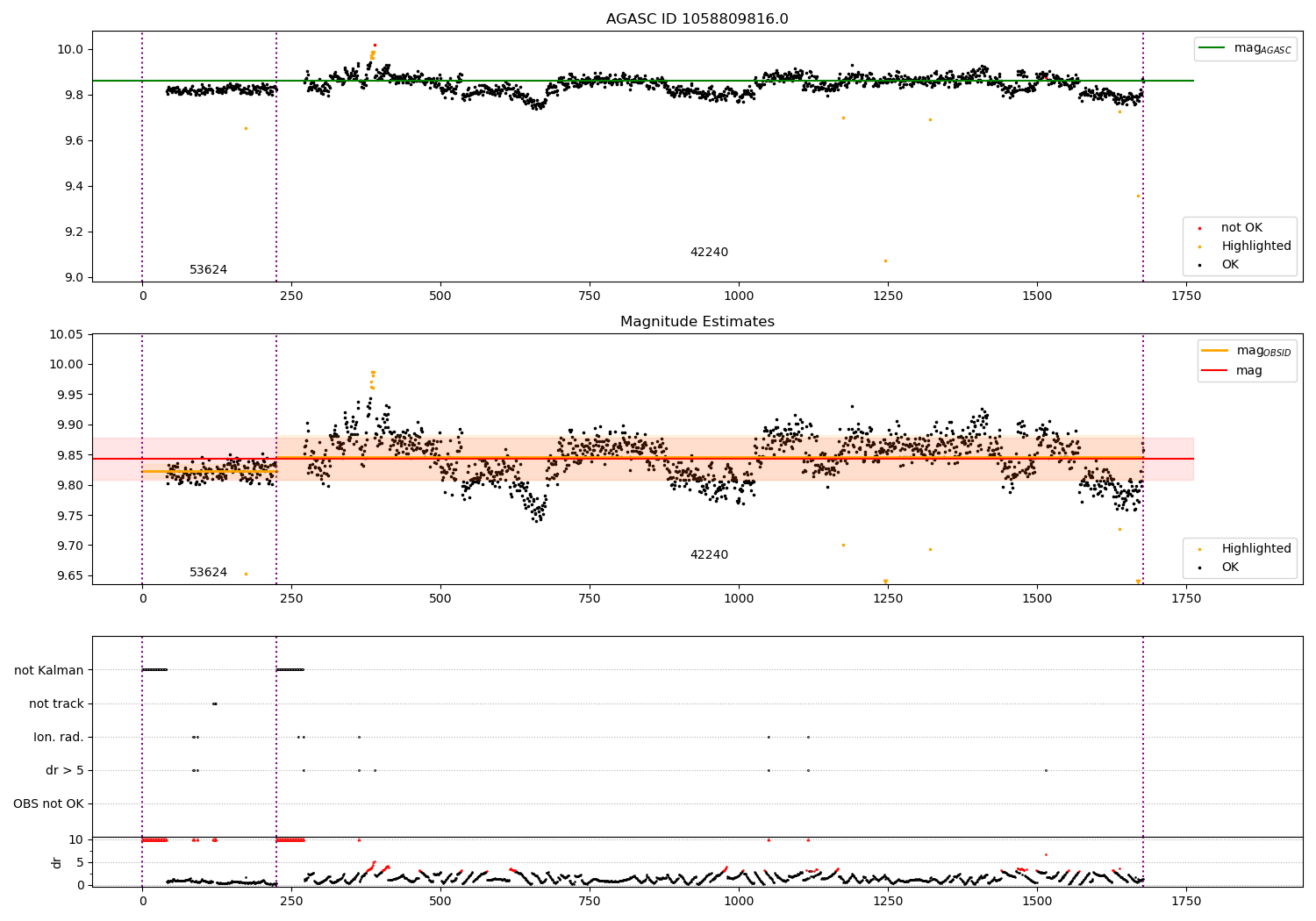Image resolution: width=1316 pixels, height=921 pixels.
Task: Click the "9.95" y-tick label
Action: point(70,395)
